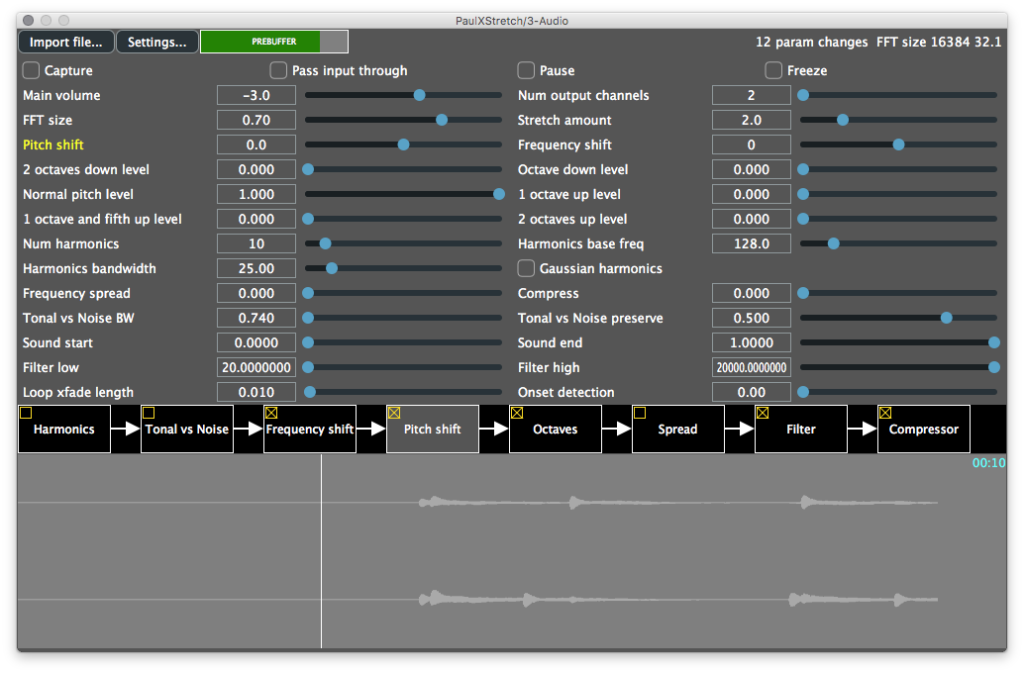This screenshot has width=1024, height=673.
Task: Select the Frequency shift module box
Action: [310, 430]
